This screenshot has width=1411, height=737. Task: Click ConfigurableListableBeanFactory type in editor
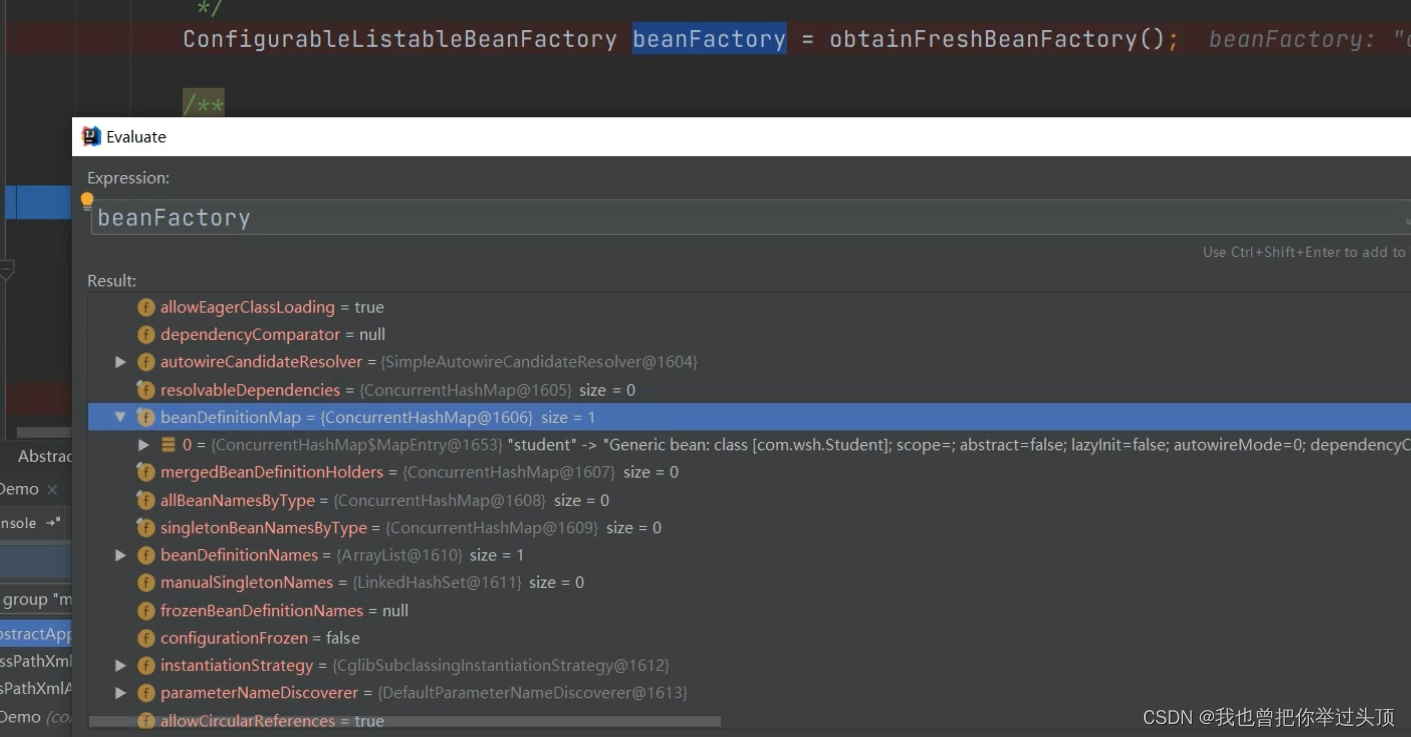[x=400, y=39]
